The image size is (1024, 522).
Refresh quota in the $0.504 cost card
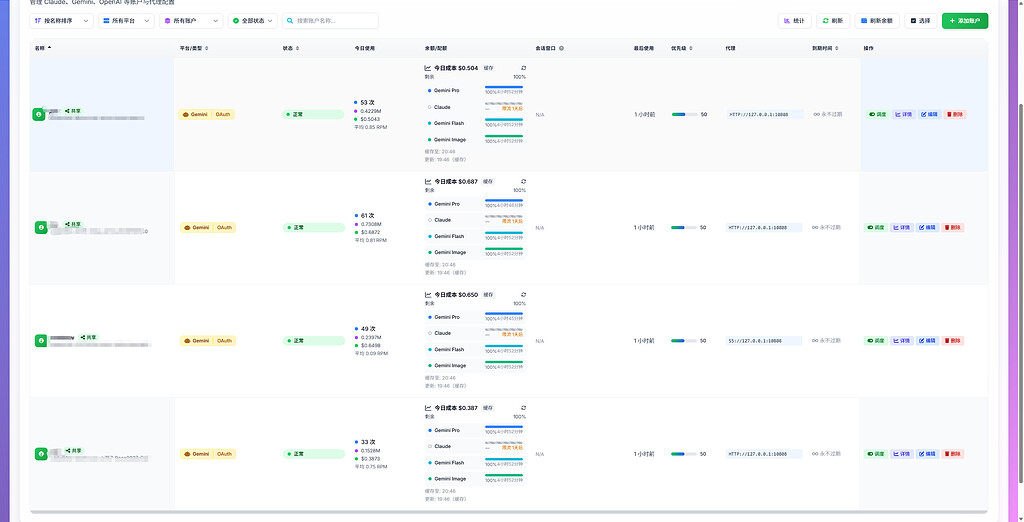click(523, 68)
